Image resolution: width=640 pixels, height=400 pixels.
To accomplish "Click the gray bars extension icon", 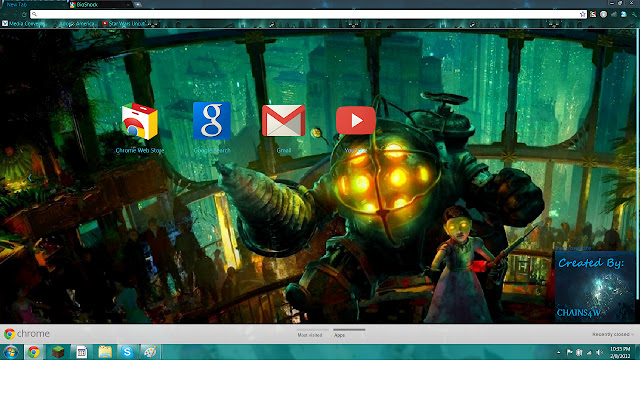I will point(614,14).
